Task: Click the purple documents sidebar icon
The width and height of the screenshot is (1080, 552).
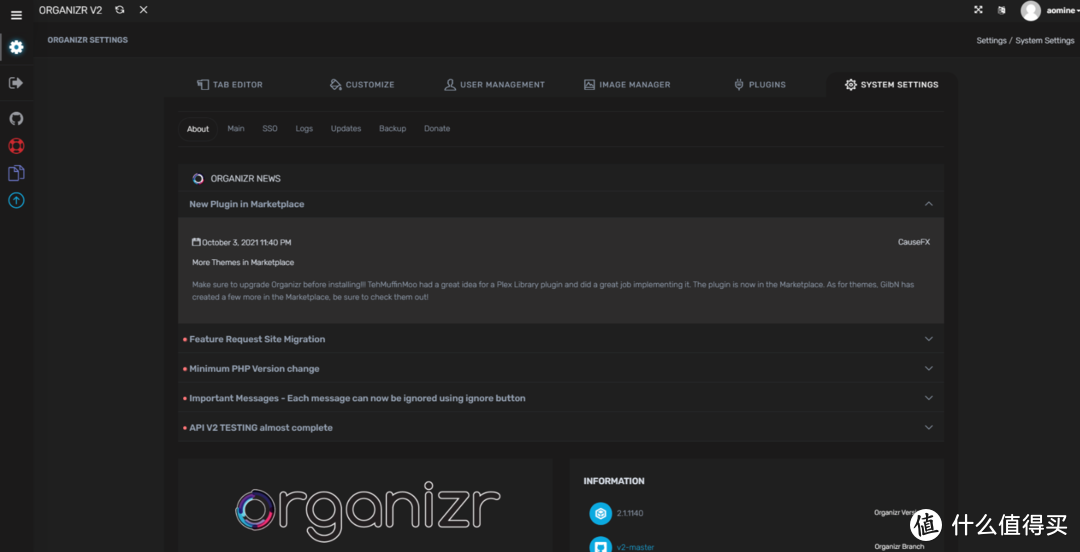Action: (16, 173)
